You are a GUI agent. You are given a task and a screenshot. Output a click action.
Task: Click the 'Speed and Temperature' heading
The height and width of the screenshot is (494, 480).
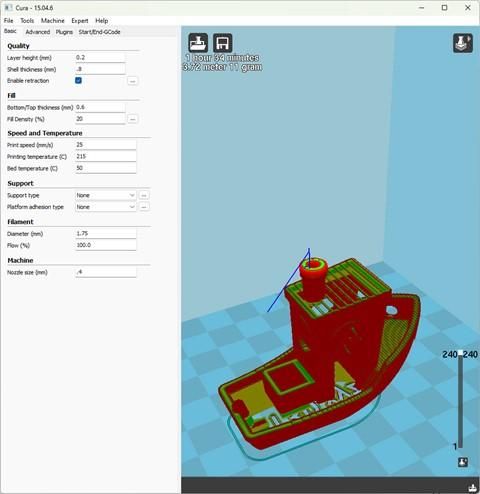coord(45,133)
